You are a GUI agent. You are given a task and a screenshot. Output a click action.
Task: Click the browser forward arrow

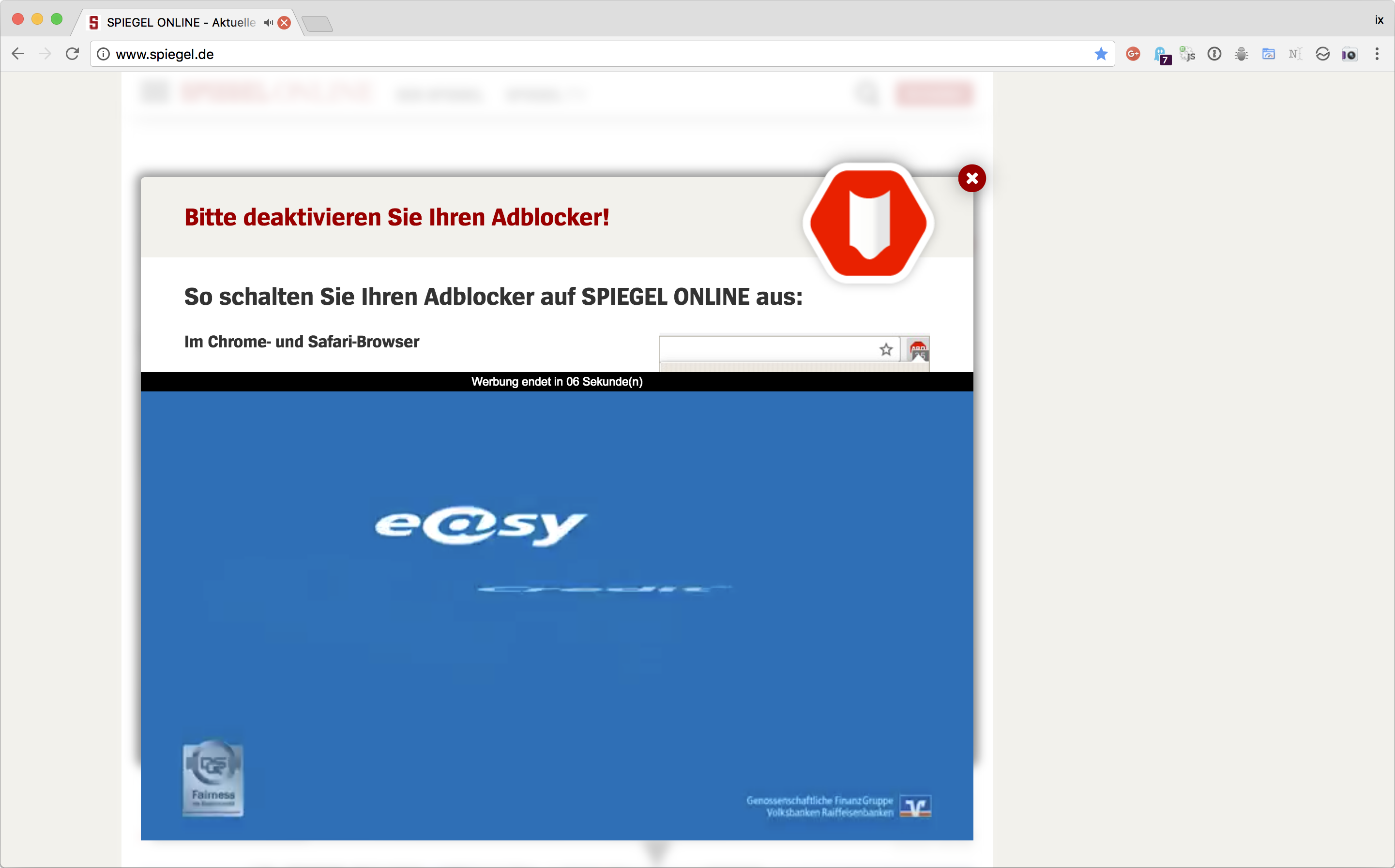[x=45, y=54]
